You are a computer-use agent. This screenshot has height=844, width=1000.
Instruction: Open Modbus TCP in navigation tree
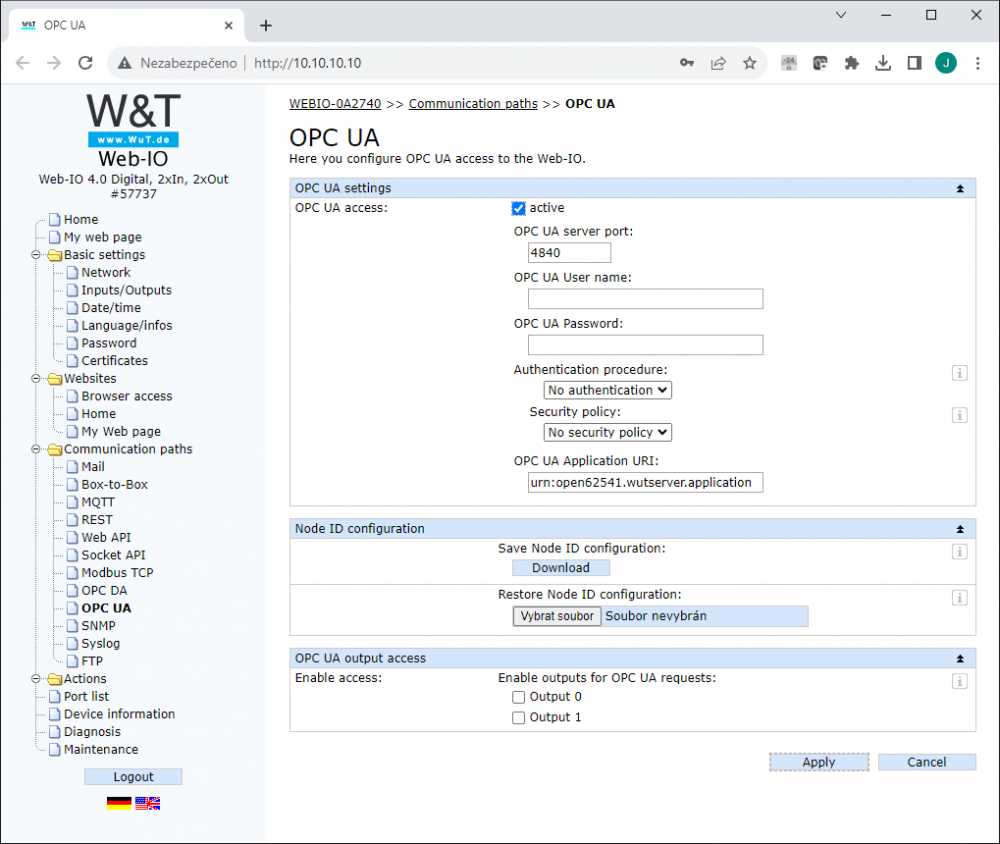[117, 573]
